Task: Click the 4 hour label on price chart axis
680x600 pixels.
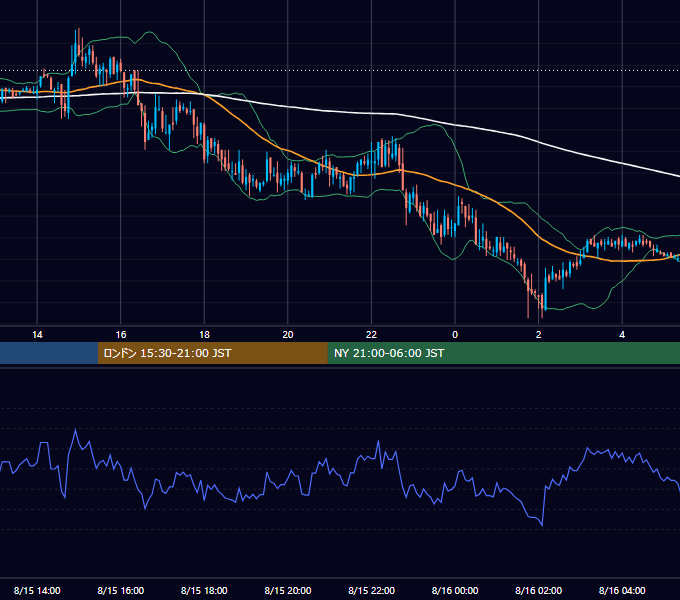Action: [x=622, y=335]
